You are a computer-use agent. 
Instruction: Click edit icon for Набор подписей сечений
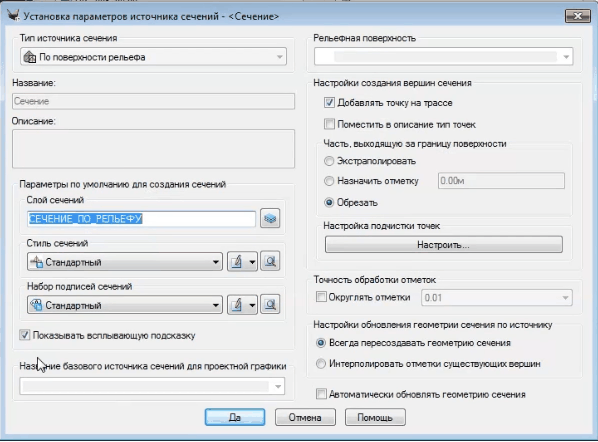coord(237,305)
